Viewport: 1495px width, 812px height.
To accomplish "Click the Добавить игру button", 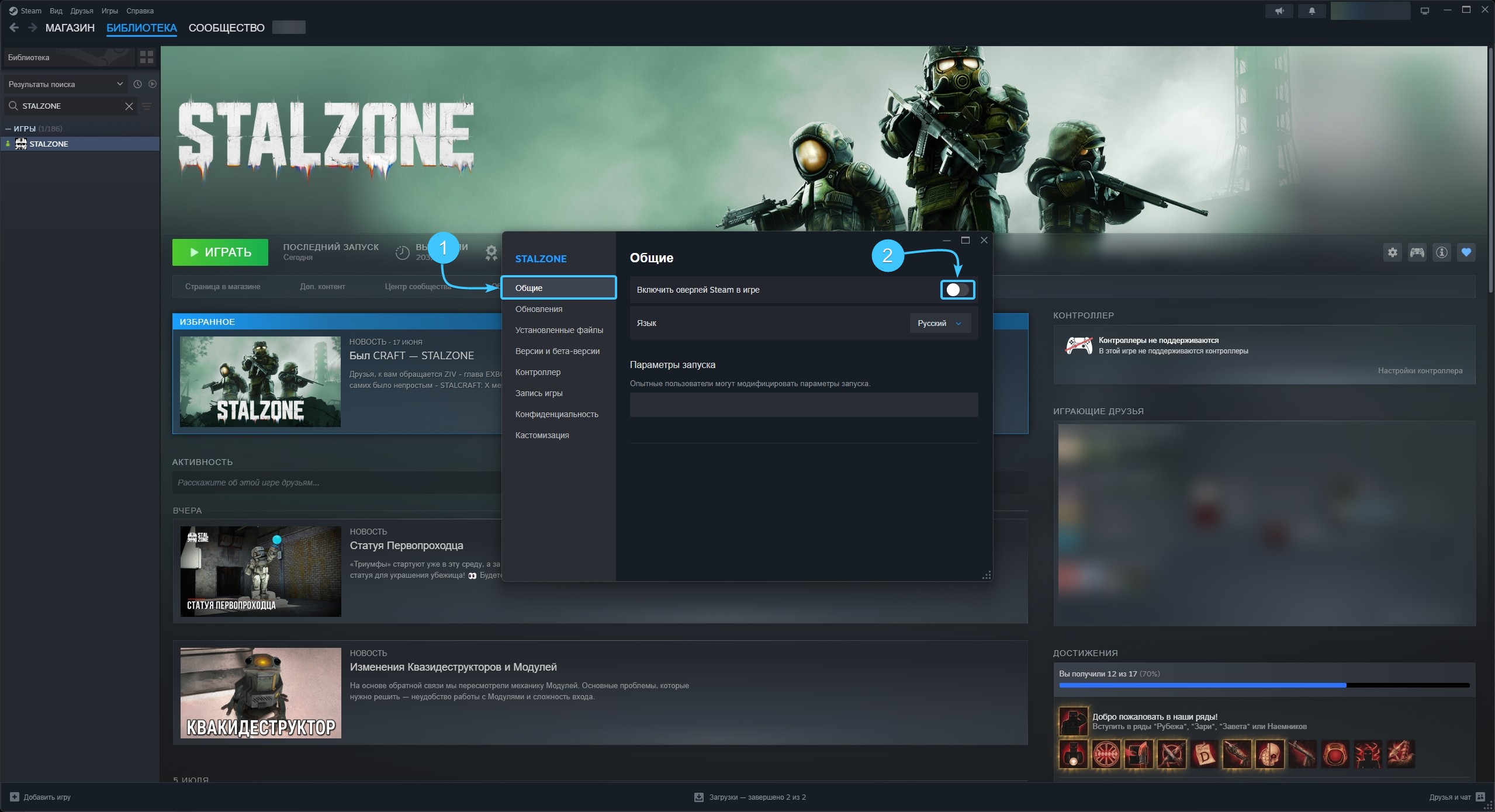I will click(x=40, y=797).
